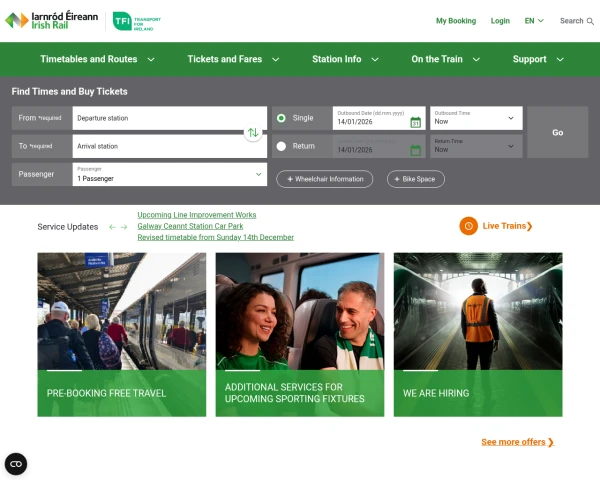Show previous service update arrow
600x480 pixels.
(x=112, y=227)
